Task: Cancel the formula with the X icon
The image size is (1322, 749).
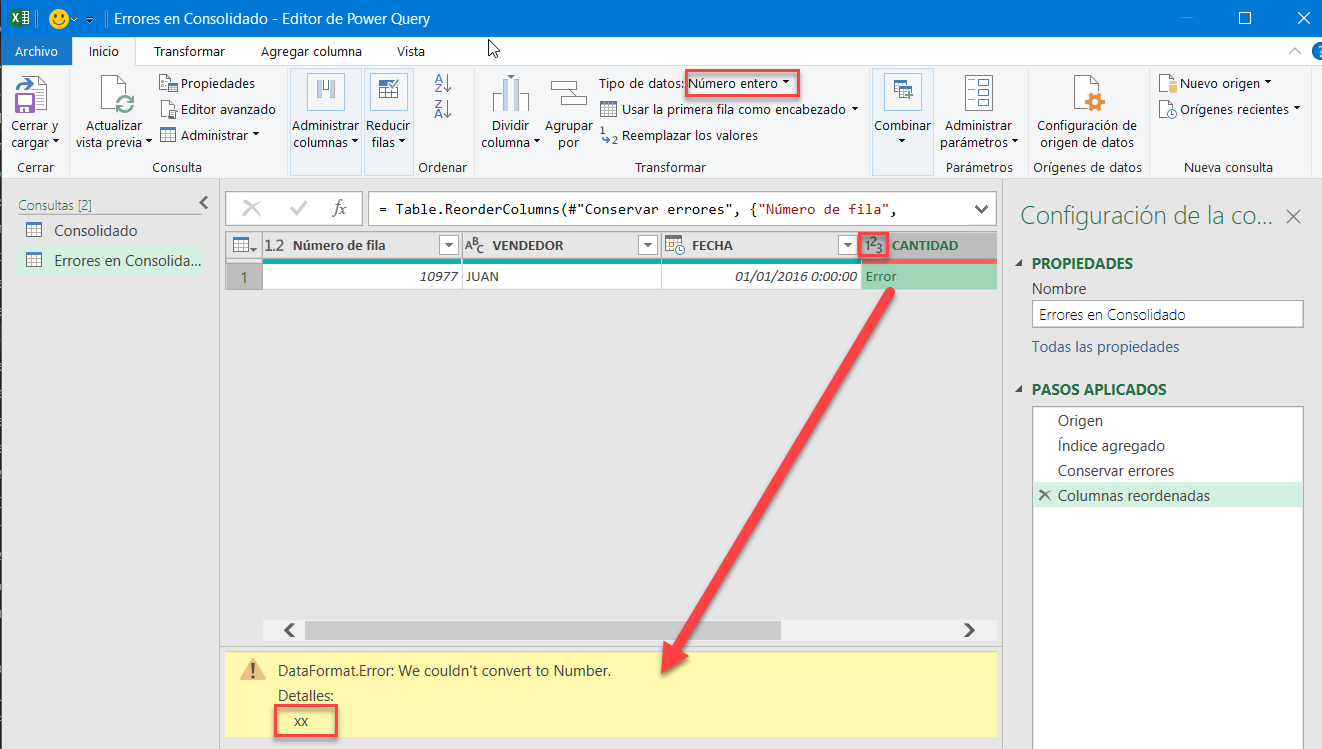Action: point(252,208)
